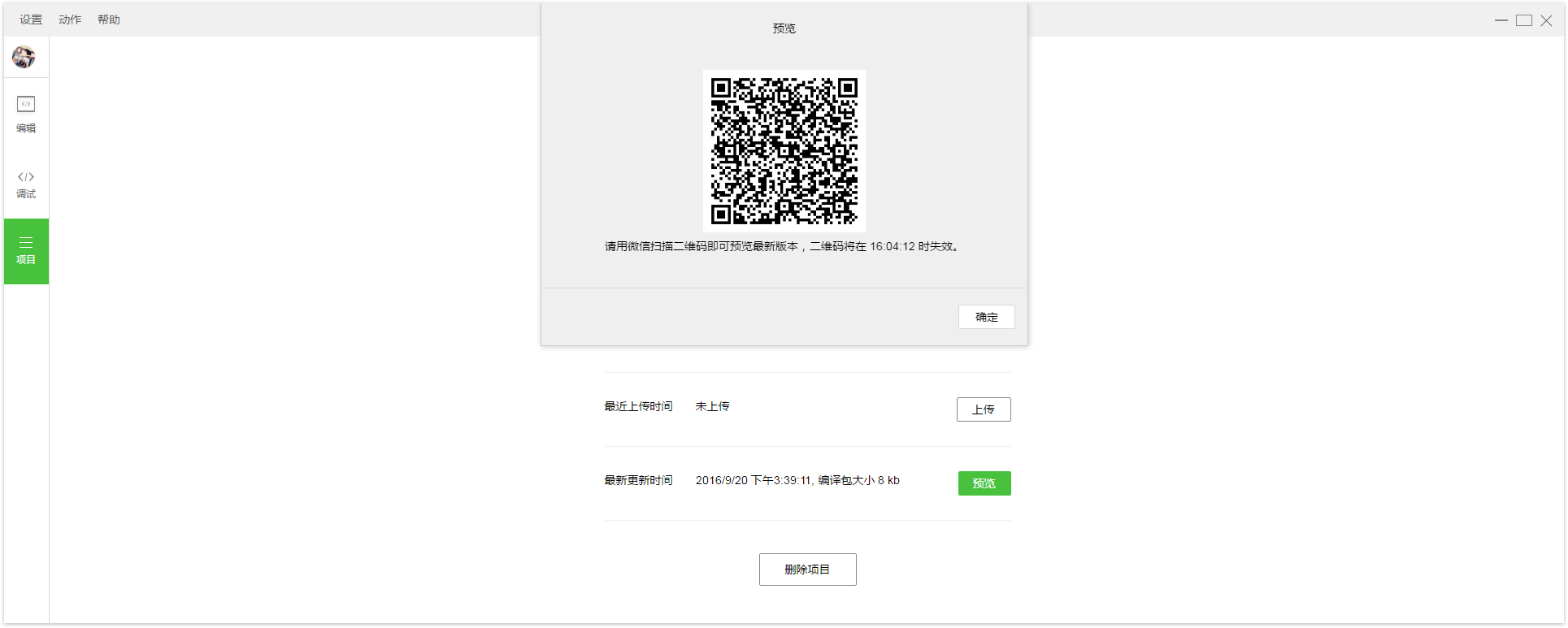Screen dimensions: 1568x628
Task: Click the 未上传 status text
Action: [712, 406]
